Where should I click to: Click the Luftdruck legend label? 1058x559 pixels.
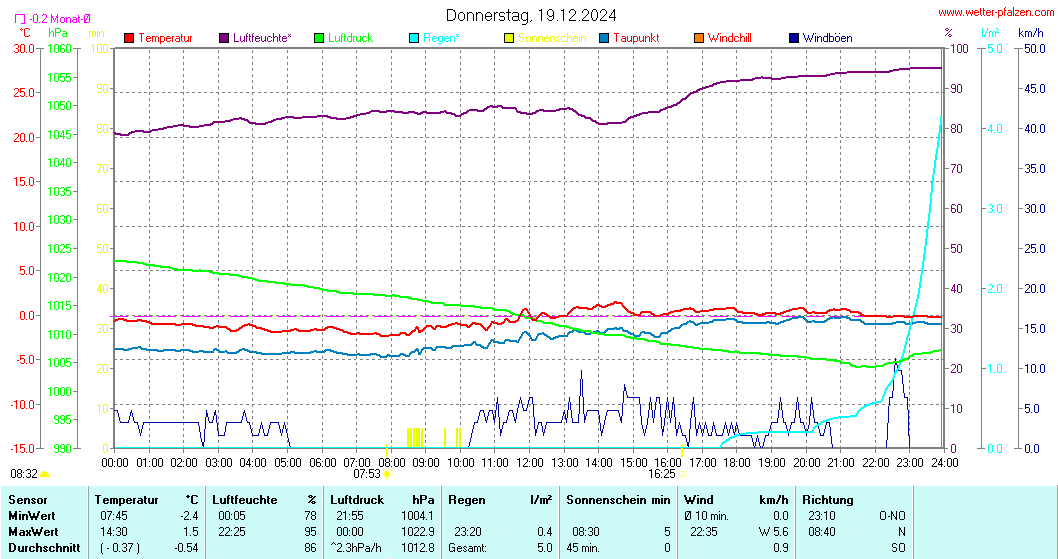click(351, 38)
